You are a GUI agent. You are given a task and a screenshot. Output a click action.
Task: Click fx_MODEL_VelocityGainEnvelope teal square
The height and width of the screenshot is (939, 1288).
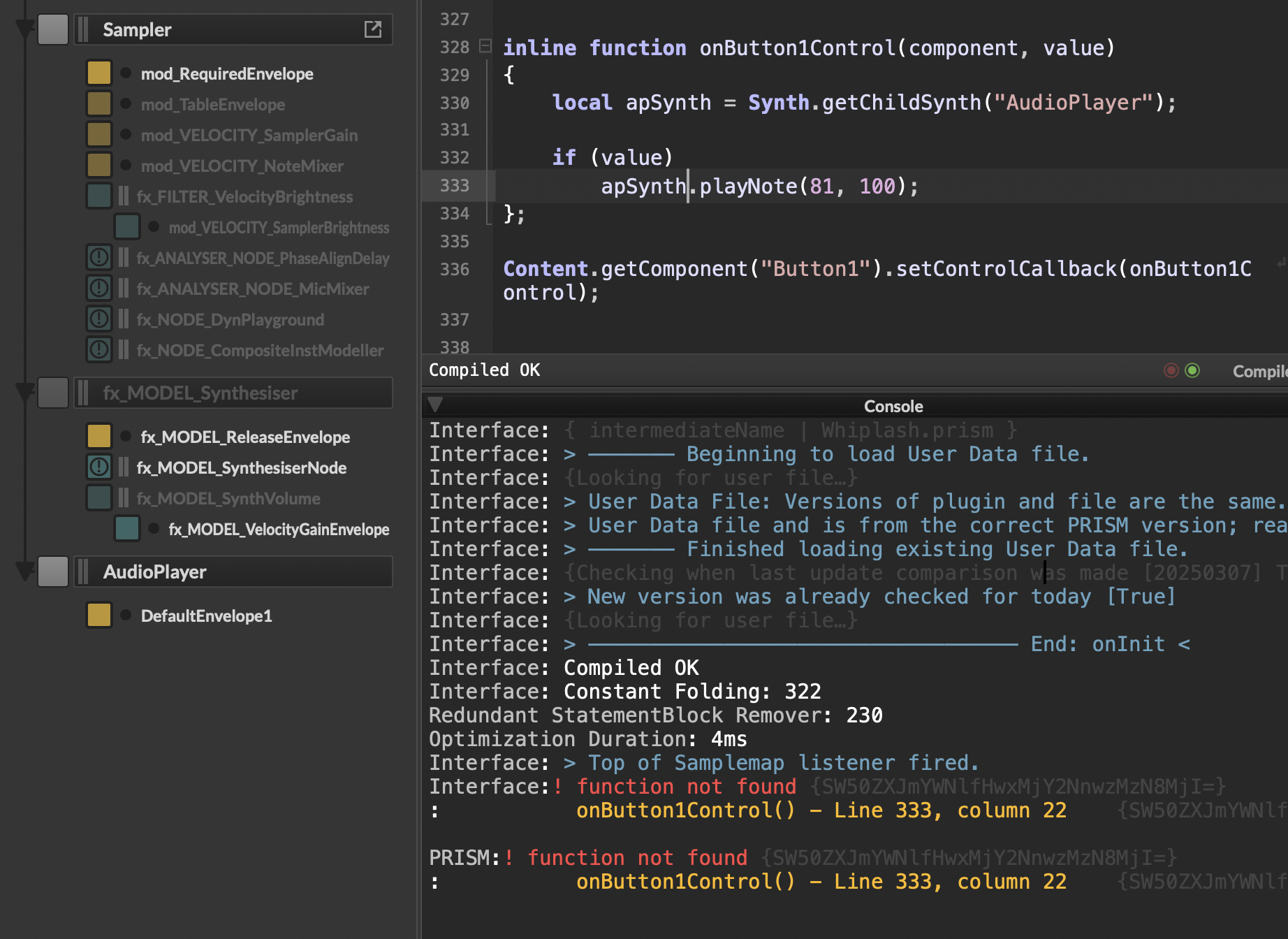[127, 528]
